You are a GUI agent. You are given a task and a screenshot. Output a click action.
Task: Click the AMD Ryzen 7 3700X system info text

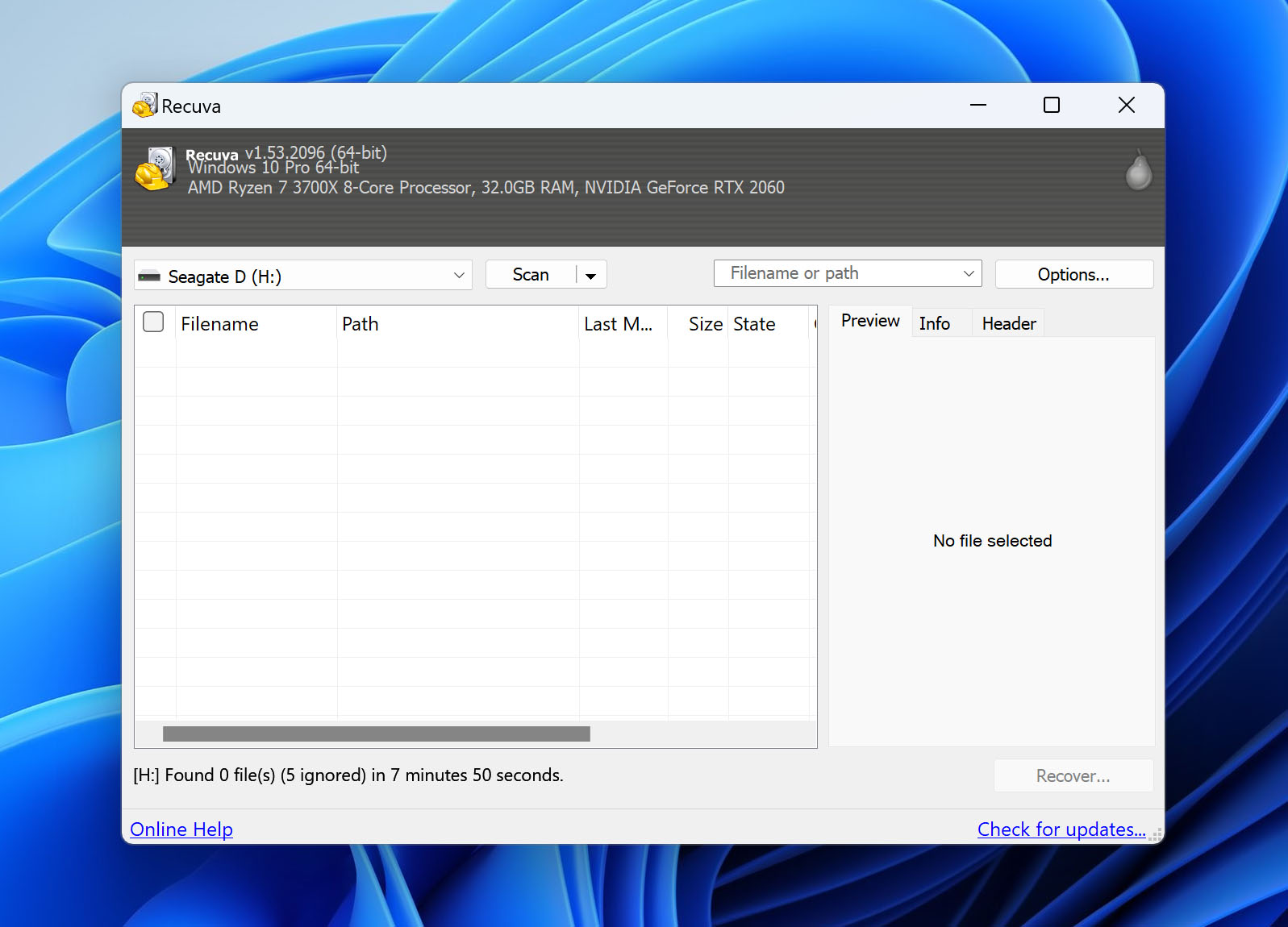(x=486, y=187)
